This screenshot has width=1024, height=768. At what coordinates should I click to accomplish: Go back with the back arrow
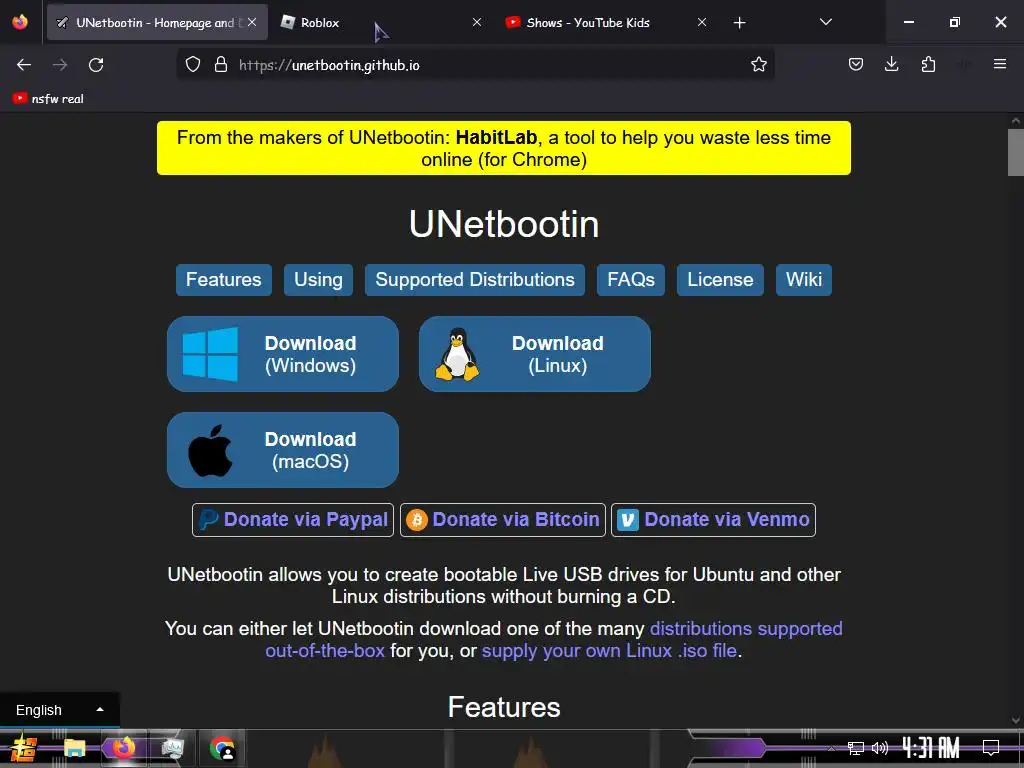24,65
